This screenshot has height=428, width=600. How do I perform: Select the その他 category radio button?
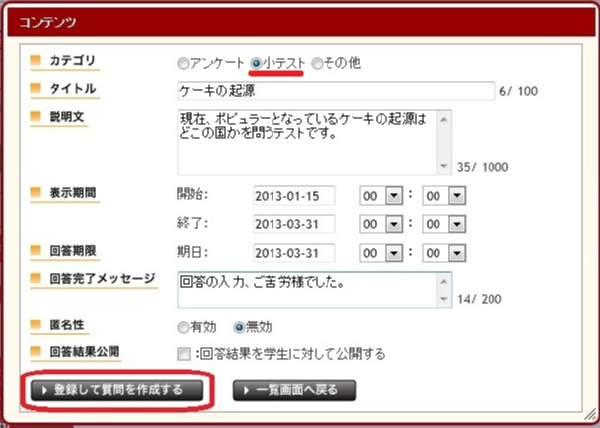click(x=317, y=63)
